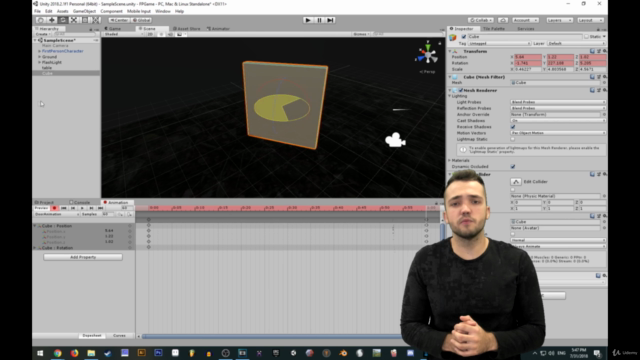The width and height of the screenshot is (640, 360).
Task: Toggle Receive Shadows checkbox
Action: (513, 127)
